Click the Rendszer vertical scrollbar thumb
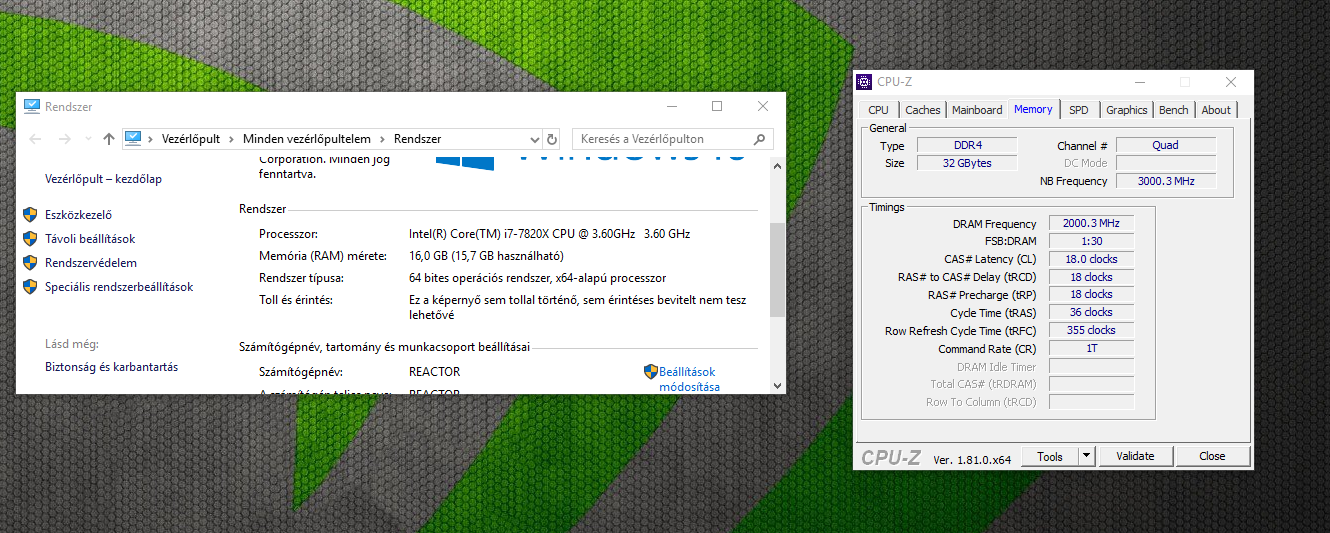The image size is (1330, 533). (x=779, y=270)
